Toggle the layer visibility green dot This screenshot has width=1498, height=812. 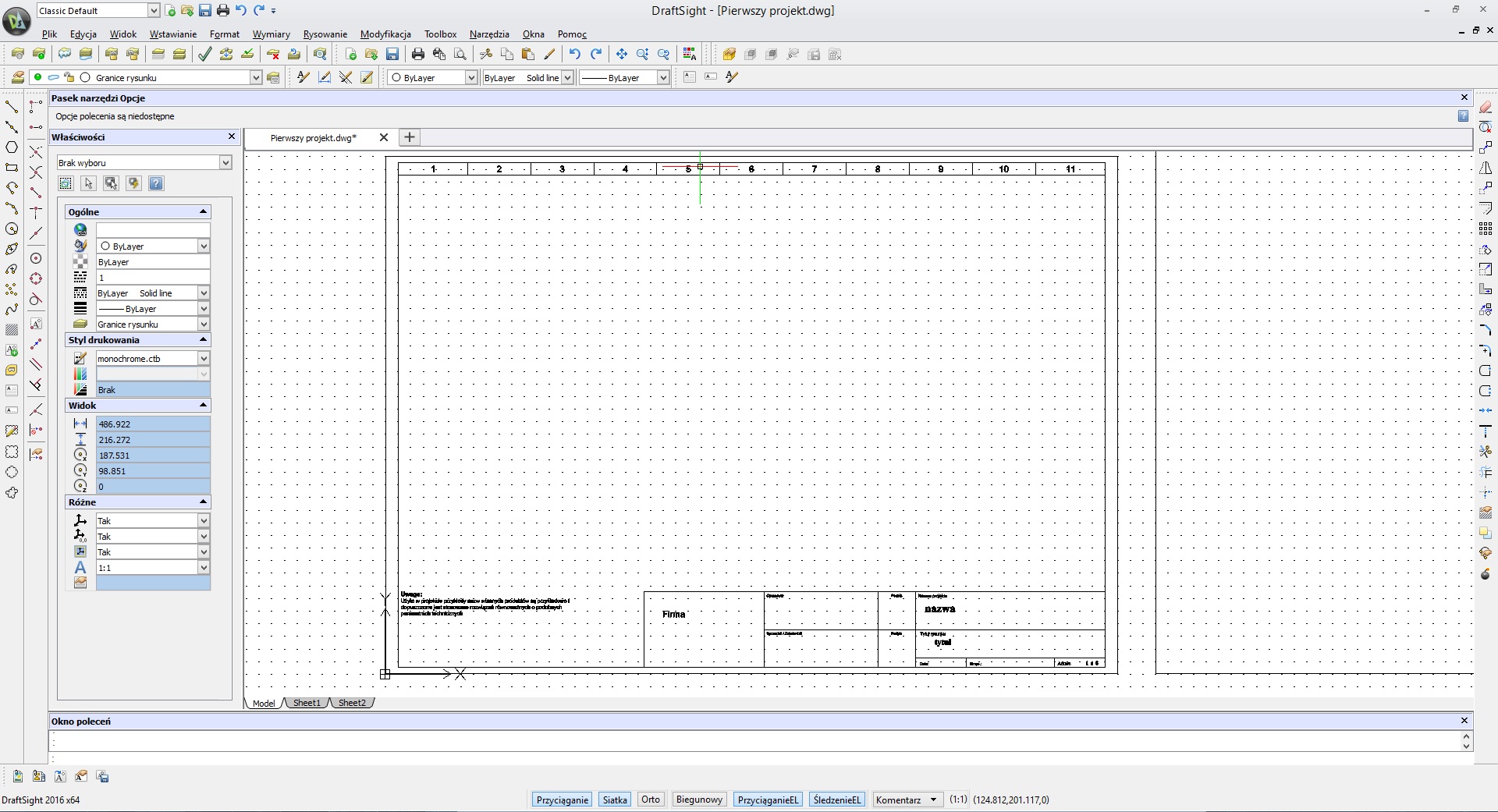[37, 77]
